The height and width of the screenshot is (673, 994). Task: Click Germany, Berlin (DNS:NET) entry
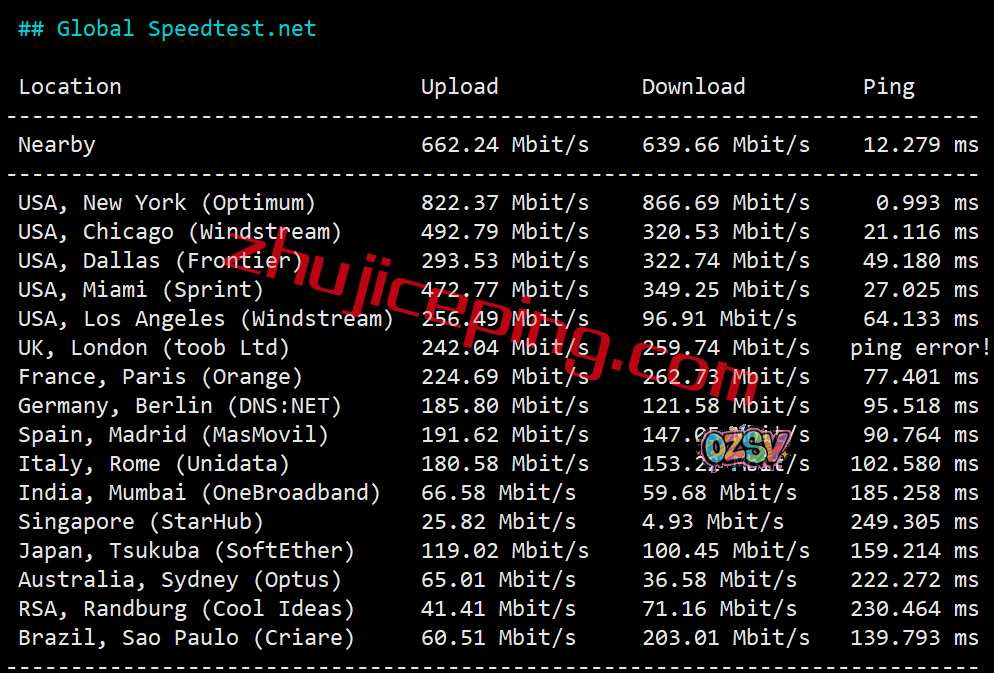point(179,406)
